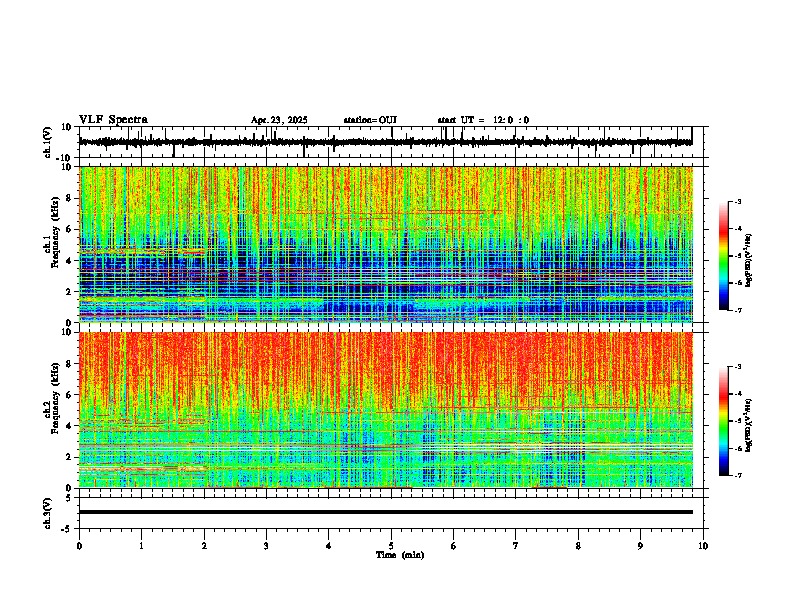Screen dimensions: 792x612
Task: Click the "ch.3(V)" axis label
Action: pos(48,513)
